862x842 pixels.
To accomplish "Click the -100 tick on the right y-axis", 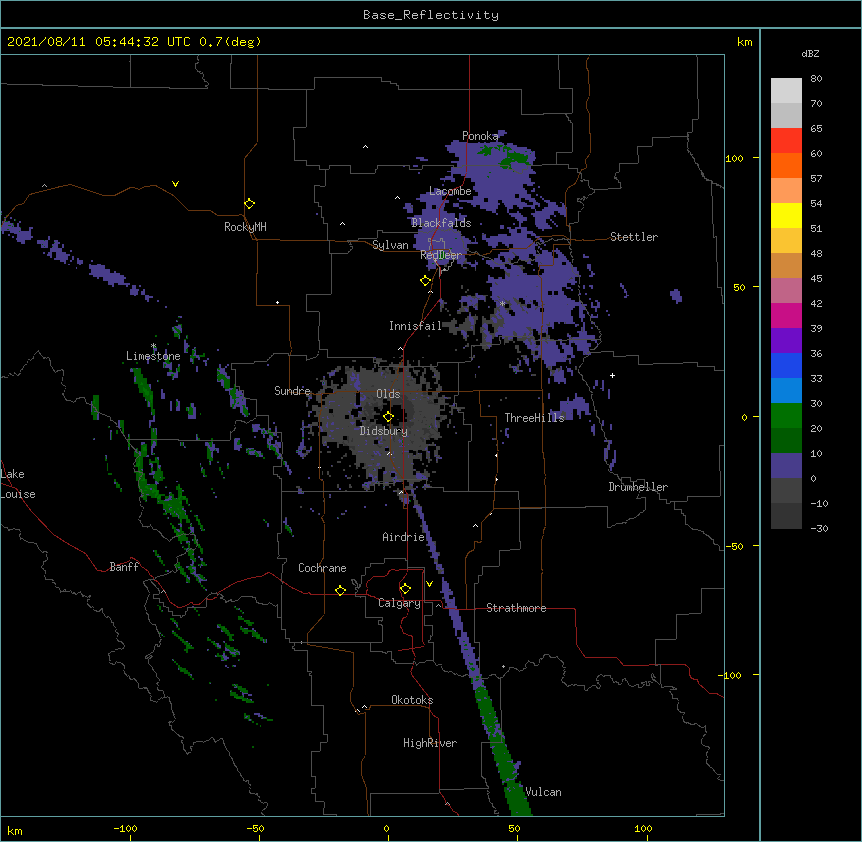I will pos(731,675).
